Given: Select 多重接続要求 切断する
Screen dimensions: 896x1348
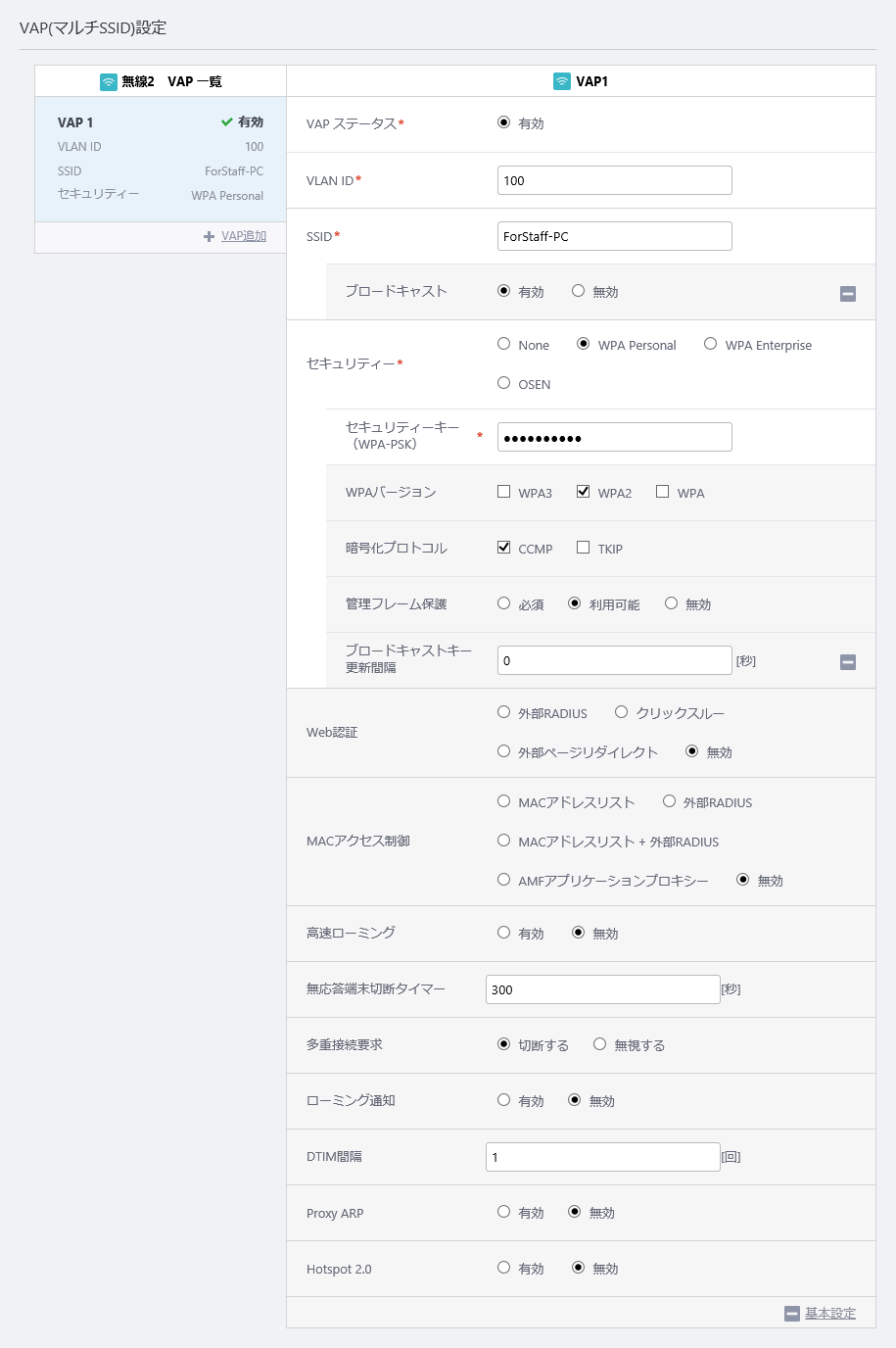Looking at the screenshot, I should pyautogui.click(x=503, y=1044).
